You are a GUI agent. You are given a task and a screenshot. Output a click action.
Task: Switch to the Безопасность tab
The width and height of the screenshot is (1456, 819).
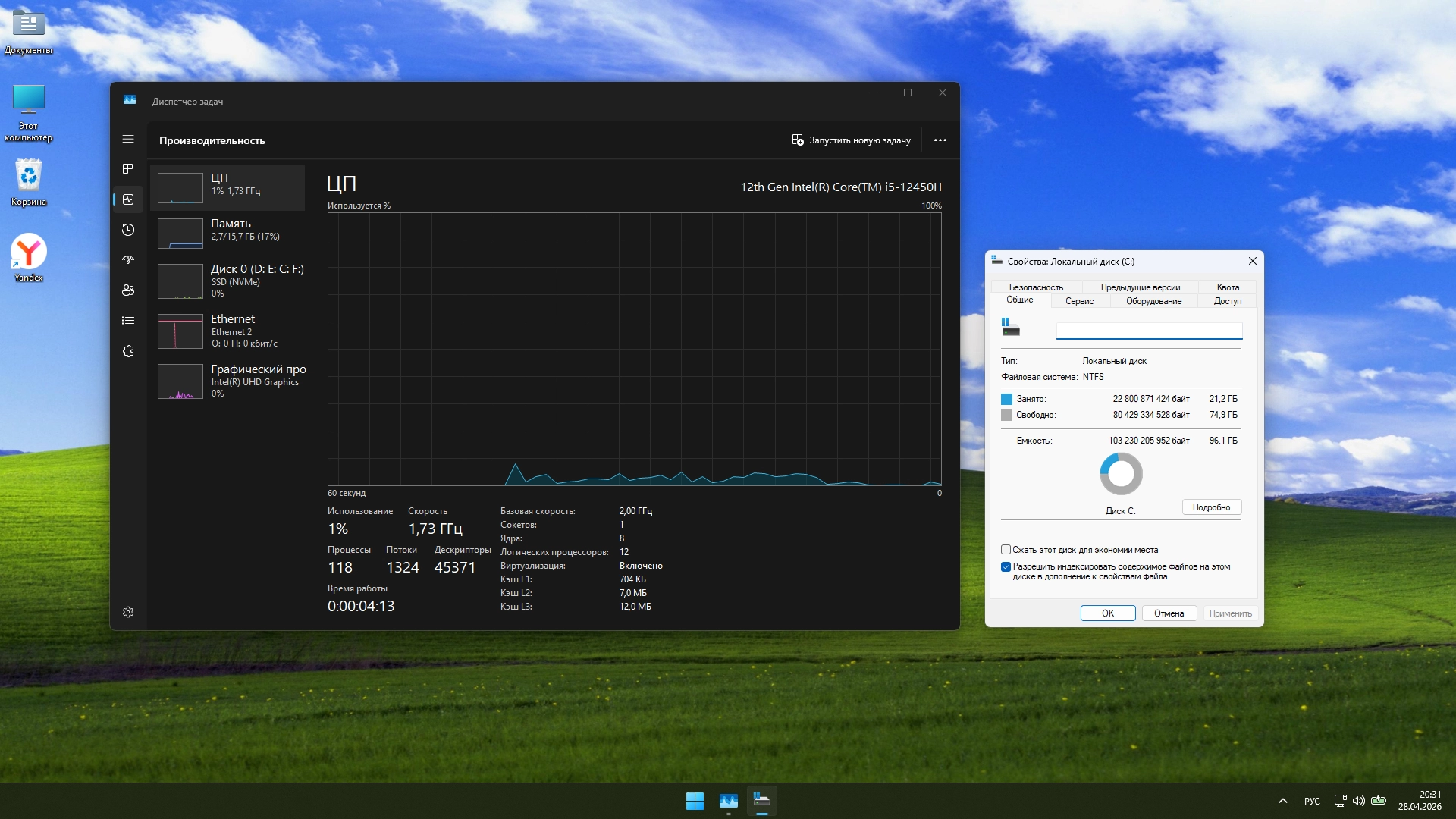(1036, 287)
